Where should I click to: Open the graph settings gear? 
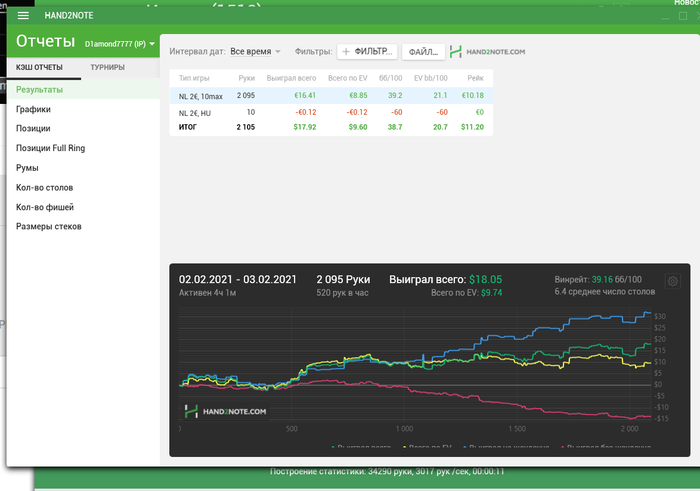[x=673, y=281]
